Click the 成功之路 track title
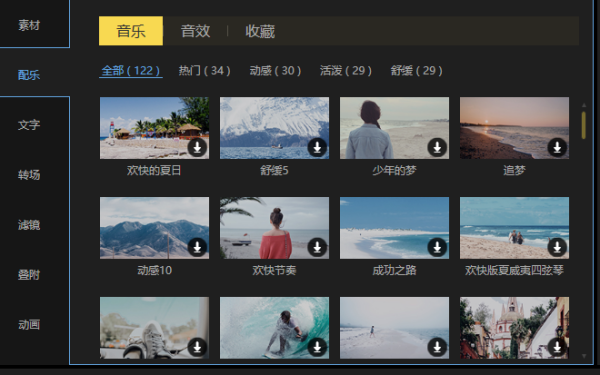 [395, 271]
